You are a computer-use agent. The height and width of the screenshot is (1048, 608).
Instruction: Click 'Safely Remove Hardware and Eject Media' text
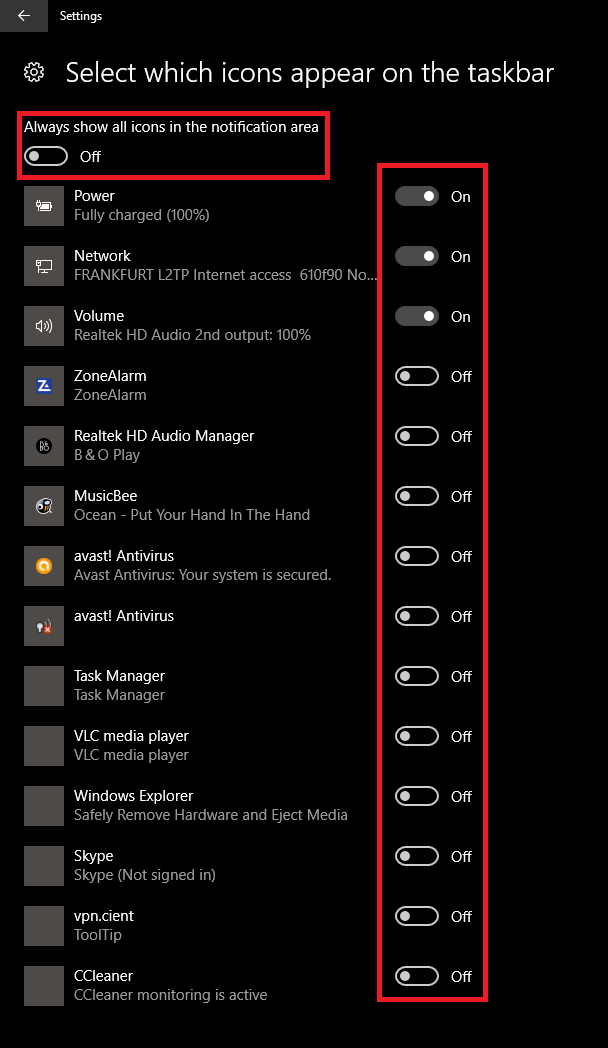pos(210,815)
